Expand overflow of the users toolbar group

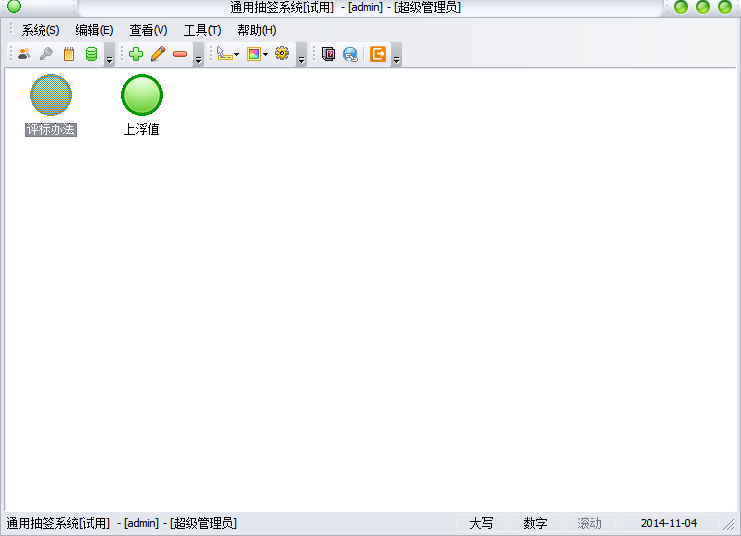click(x=109, y=55)
